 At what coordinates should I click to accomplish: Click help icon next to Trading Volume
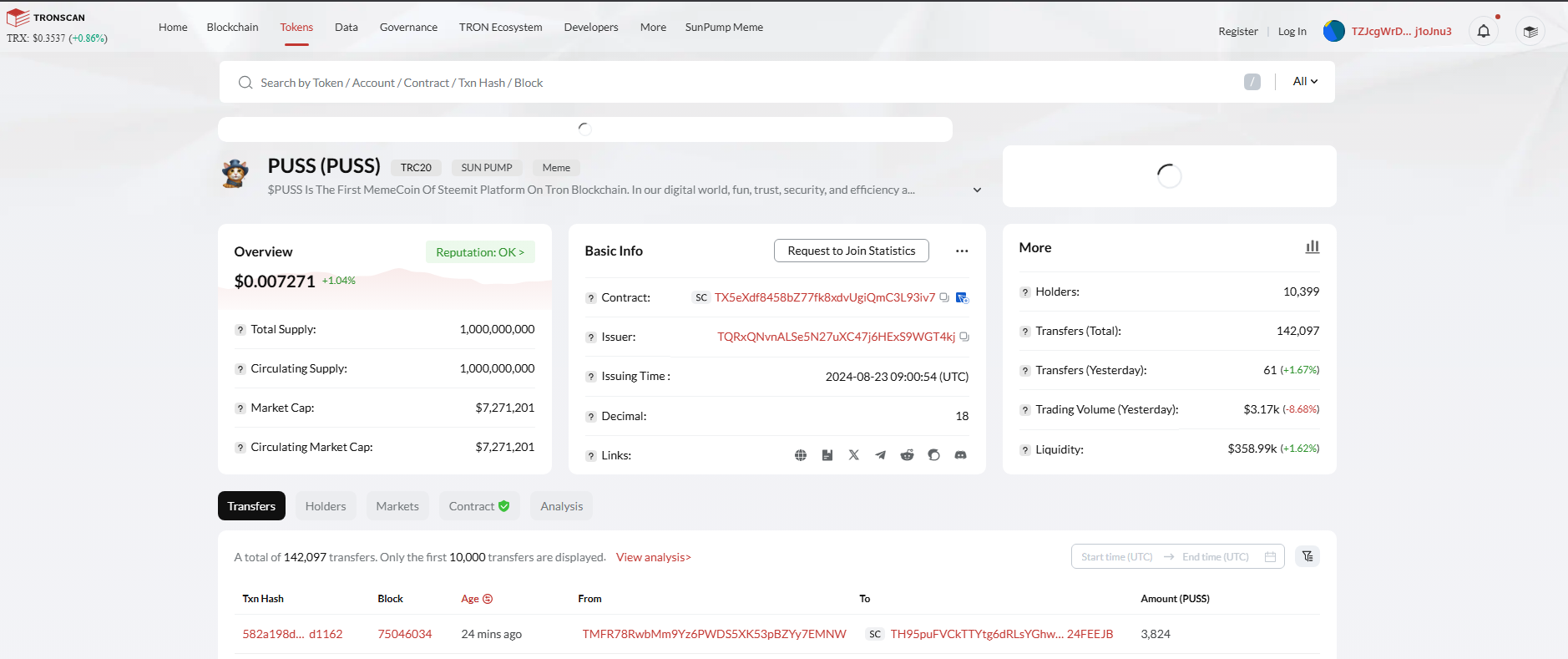pyautogui.click(x=1025, y=410)
